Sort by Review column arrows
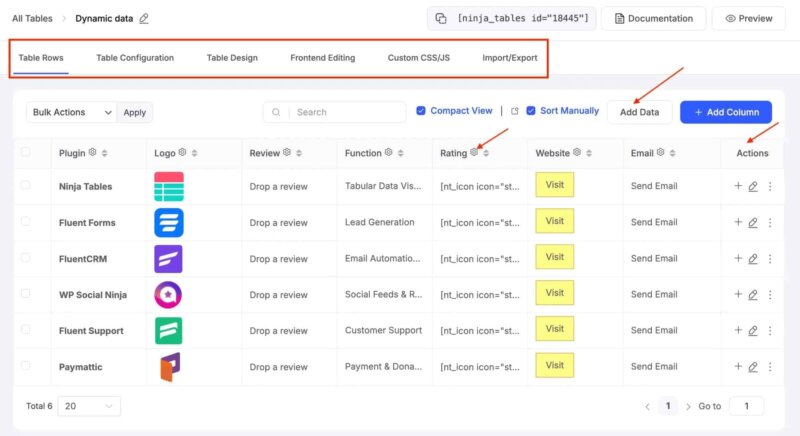800x436 pixels. point(299,153)
